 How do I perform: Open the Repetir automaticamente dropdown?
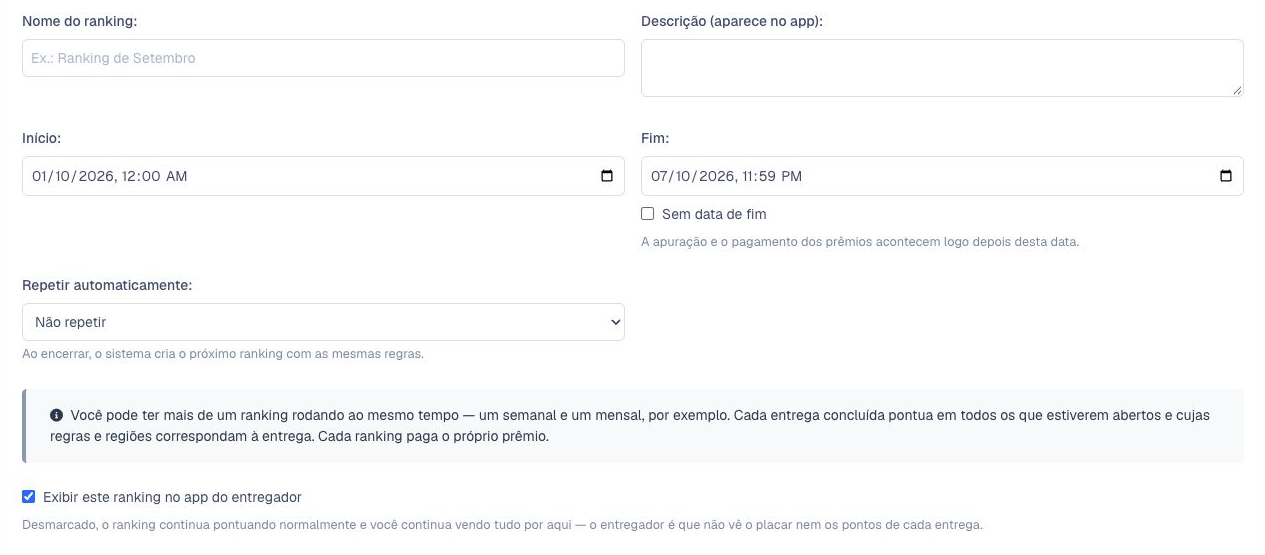pyautogui.click(x=323, y=322)
